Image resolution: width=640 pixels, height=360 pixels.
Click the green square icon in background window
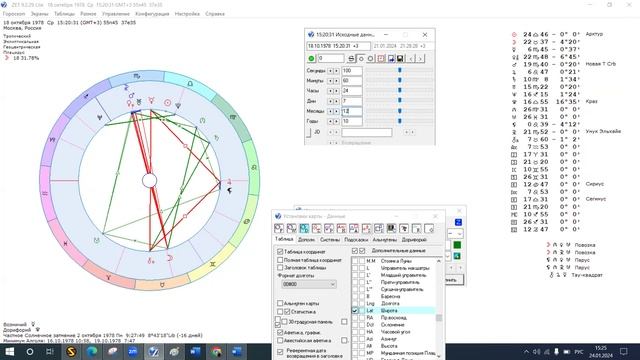457,245
